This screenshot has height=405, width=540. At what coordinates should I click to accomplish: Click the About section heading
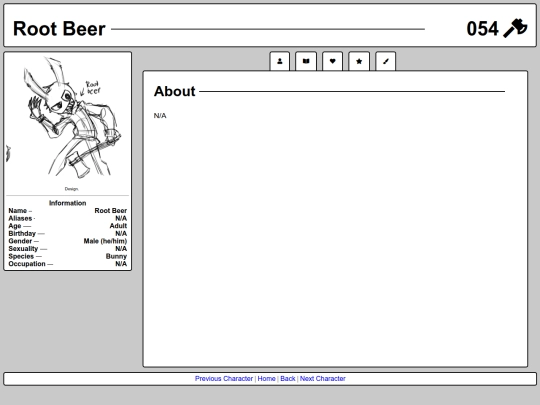pos(175,91)
